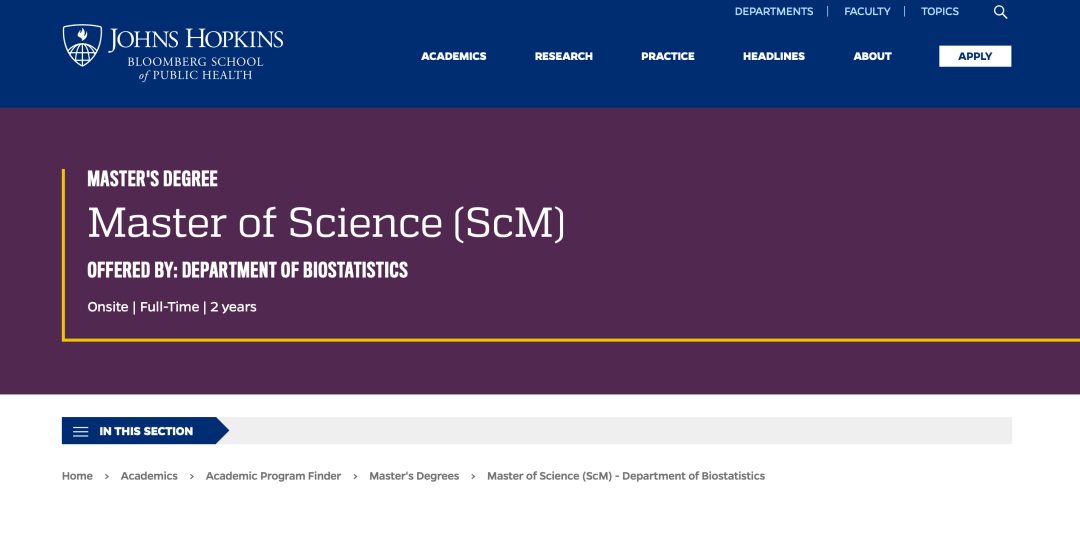
Task: Click the Johns Hopkins Bloomberg School logo
Action: [173, 53]
